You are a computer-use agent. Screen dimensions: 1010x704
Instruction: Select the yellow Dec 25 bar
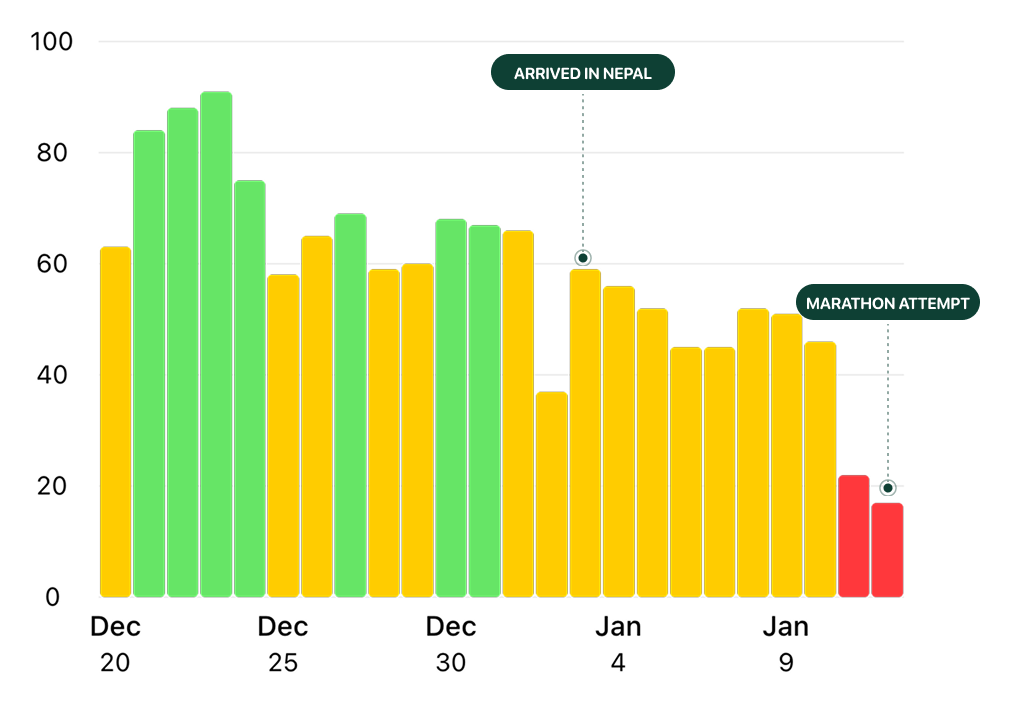click(283, 436)
